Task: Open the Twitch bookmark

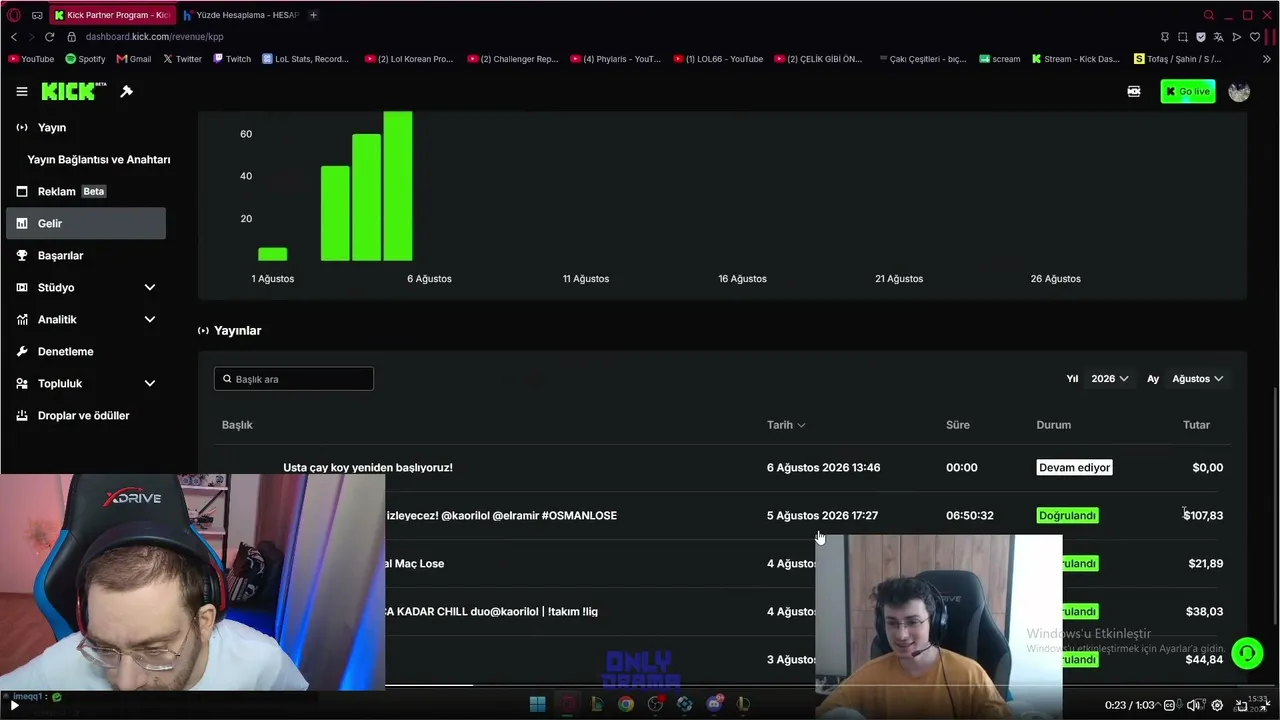Action: pyautogui.click(x=232, y=59)
